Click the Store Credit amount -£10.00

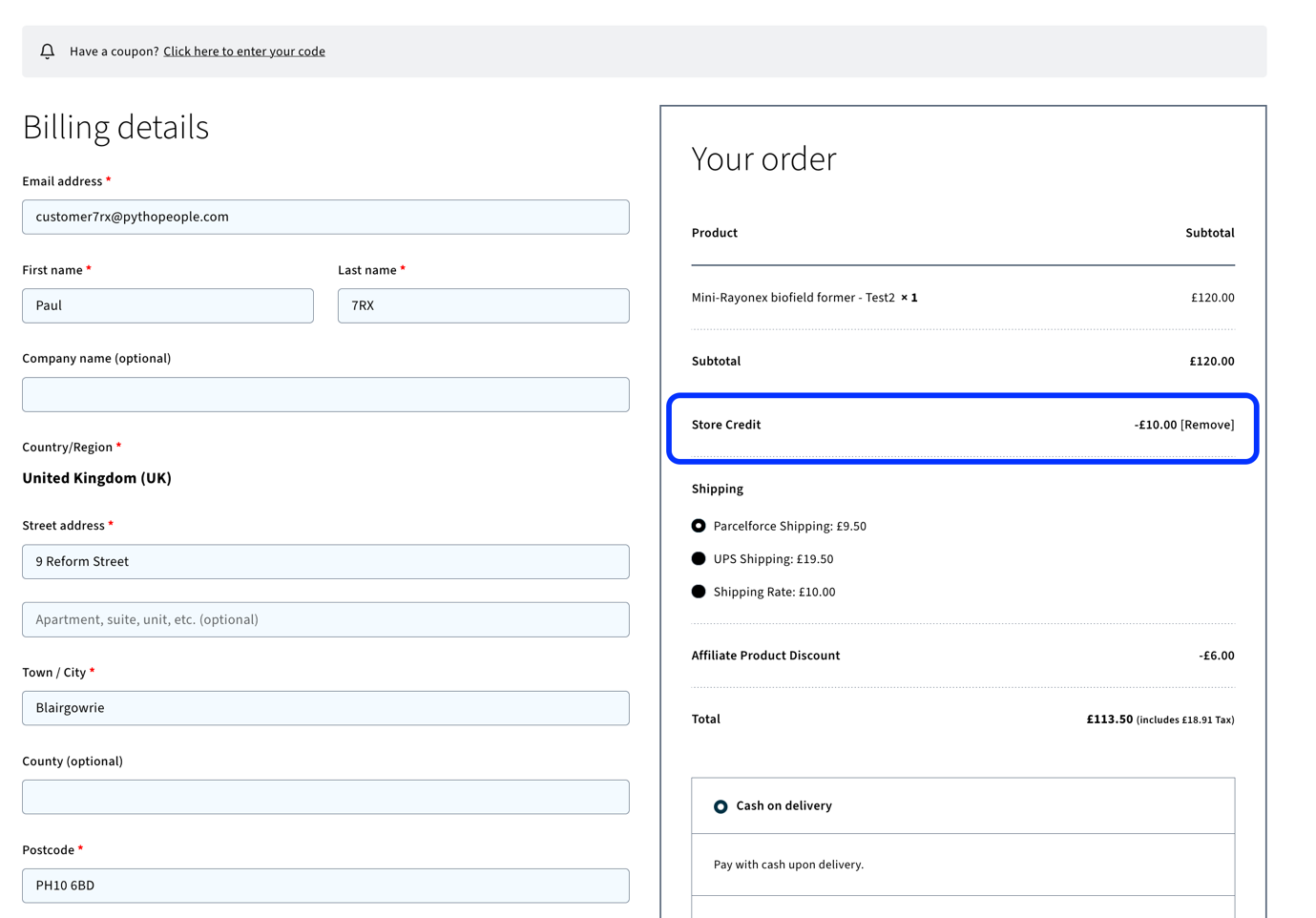(x=1155, y=425)
